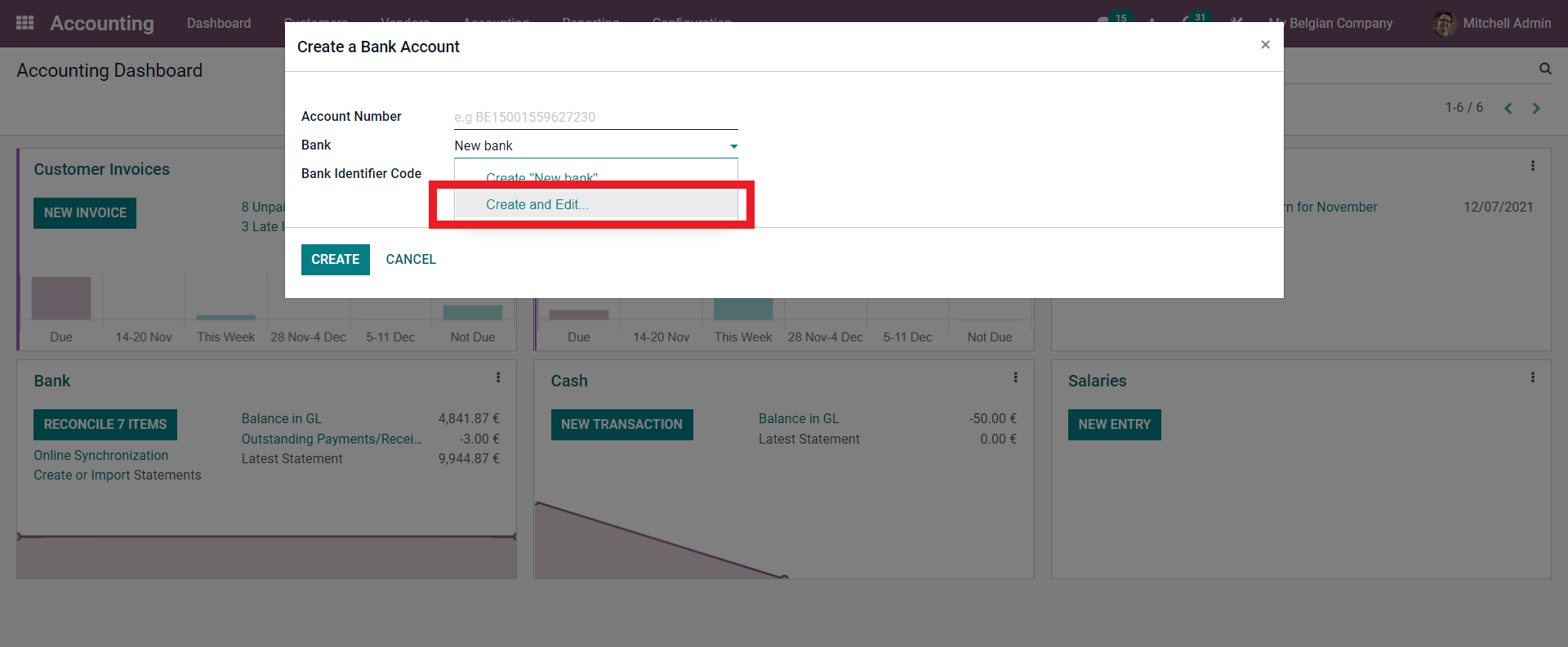Open the Bank card options menu
Image resolution: width=1568 pixels, height=647 pixels.
coord(498,377)
